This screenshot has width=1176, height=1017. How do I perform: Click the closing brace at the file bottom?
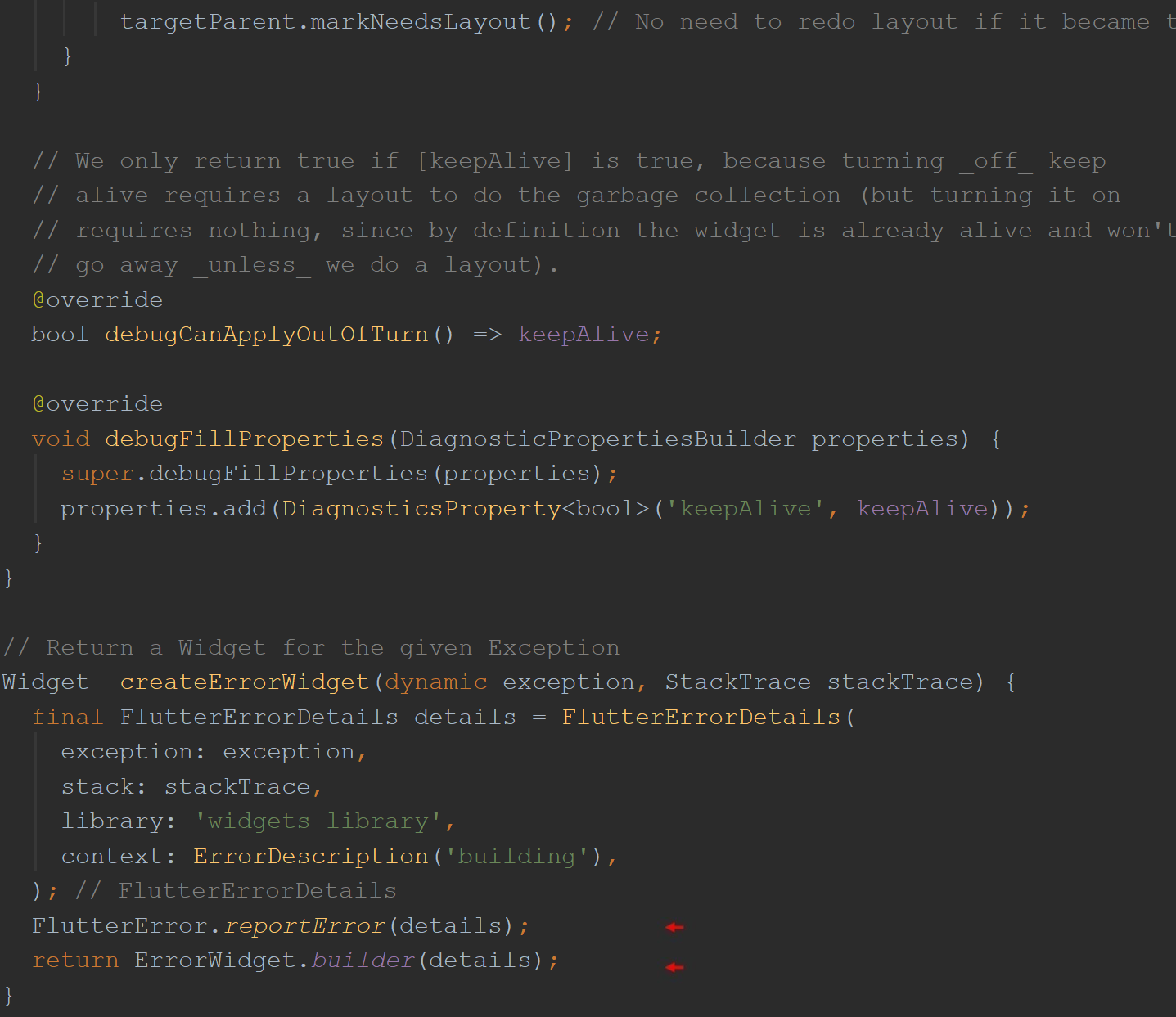click(7, 995)
